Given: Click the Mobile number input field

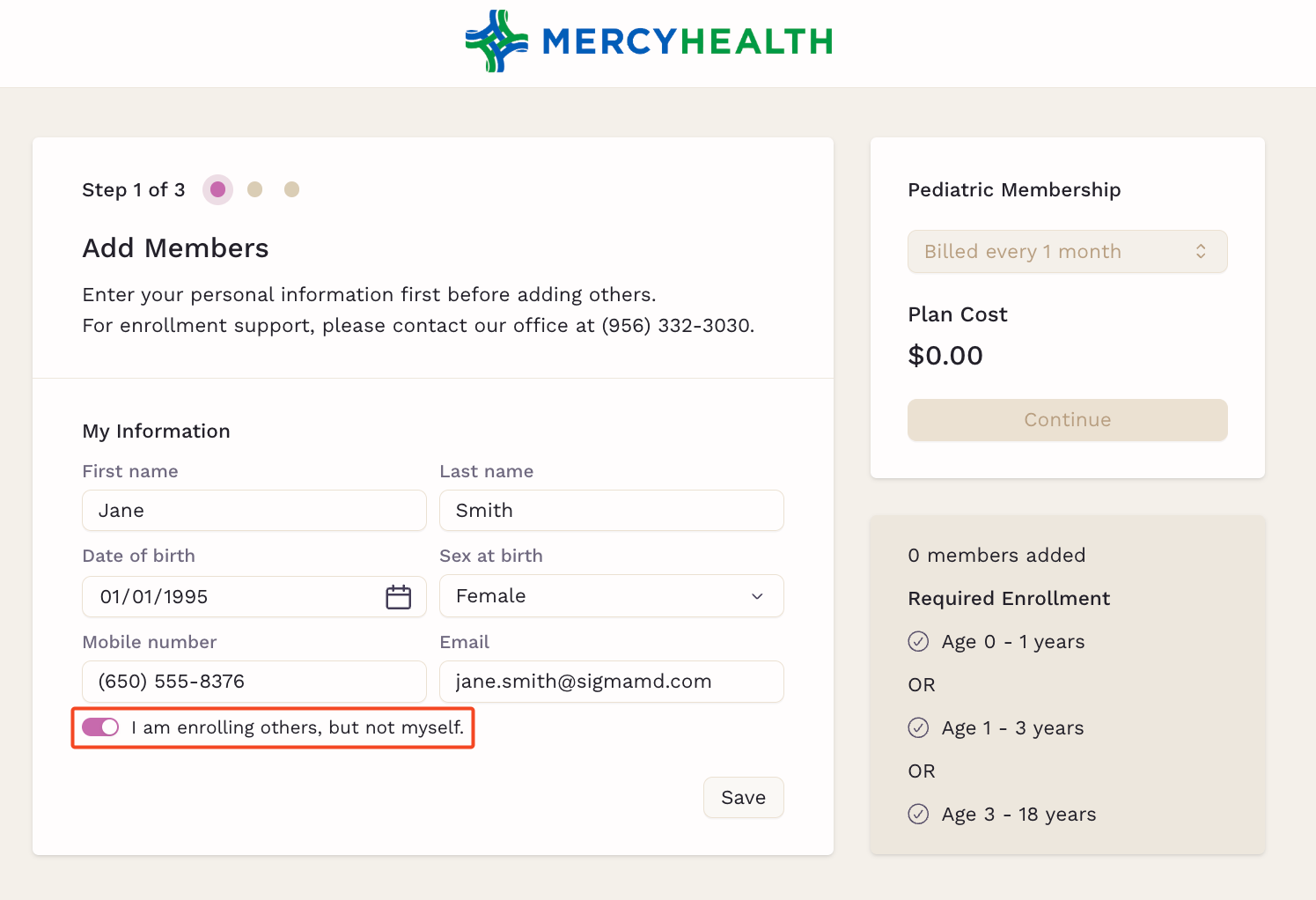Looking at the screenshot, I should pos(254,682).
